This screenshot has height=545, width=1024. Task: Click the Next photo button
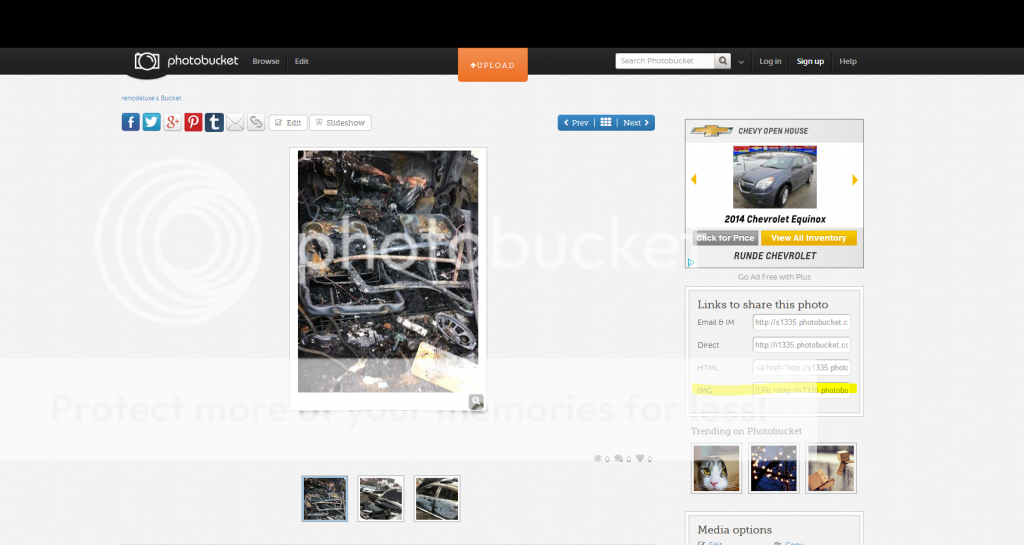tap(636, 123)
